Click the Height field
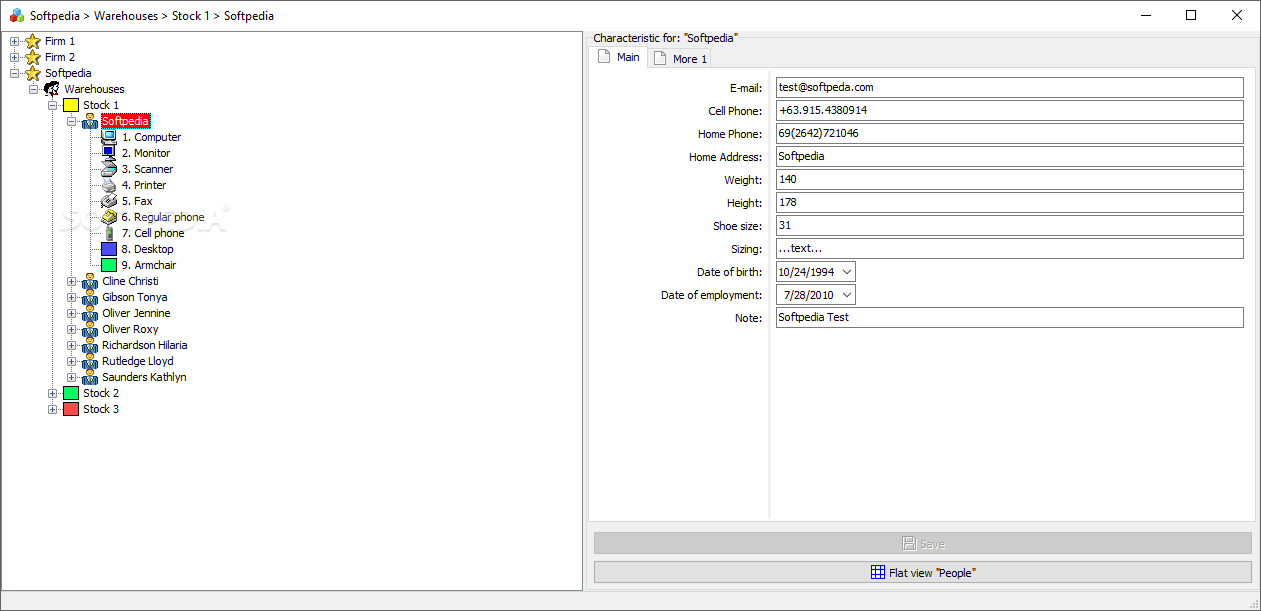 pos(1009,203)
